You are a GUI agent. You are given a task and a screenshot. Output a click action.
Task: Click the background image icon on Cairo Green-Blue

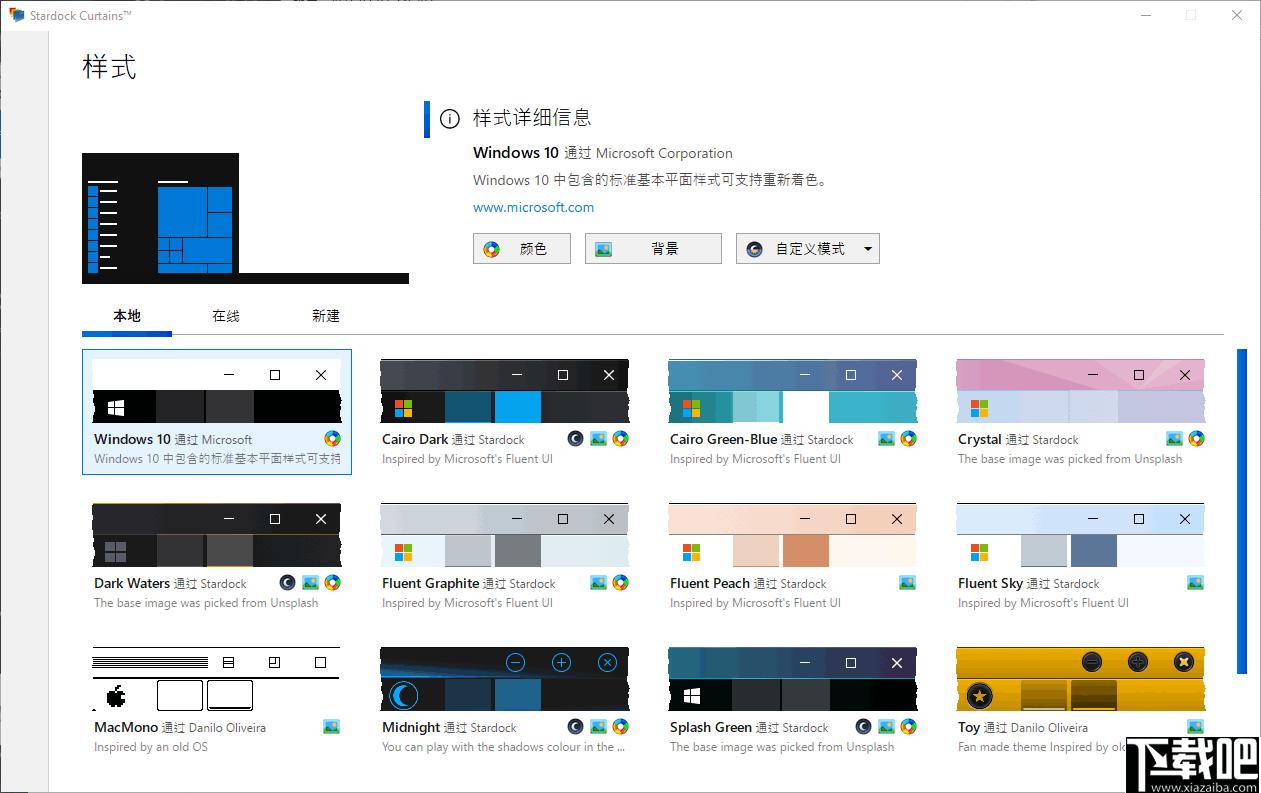point(886,439)
